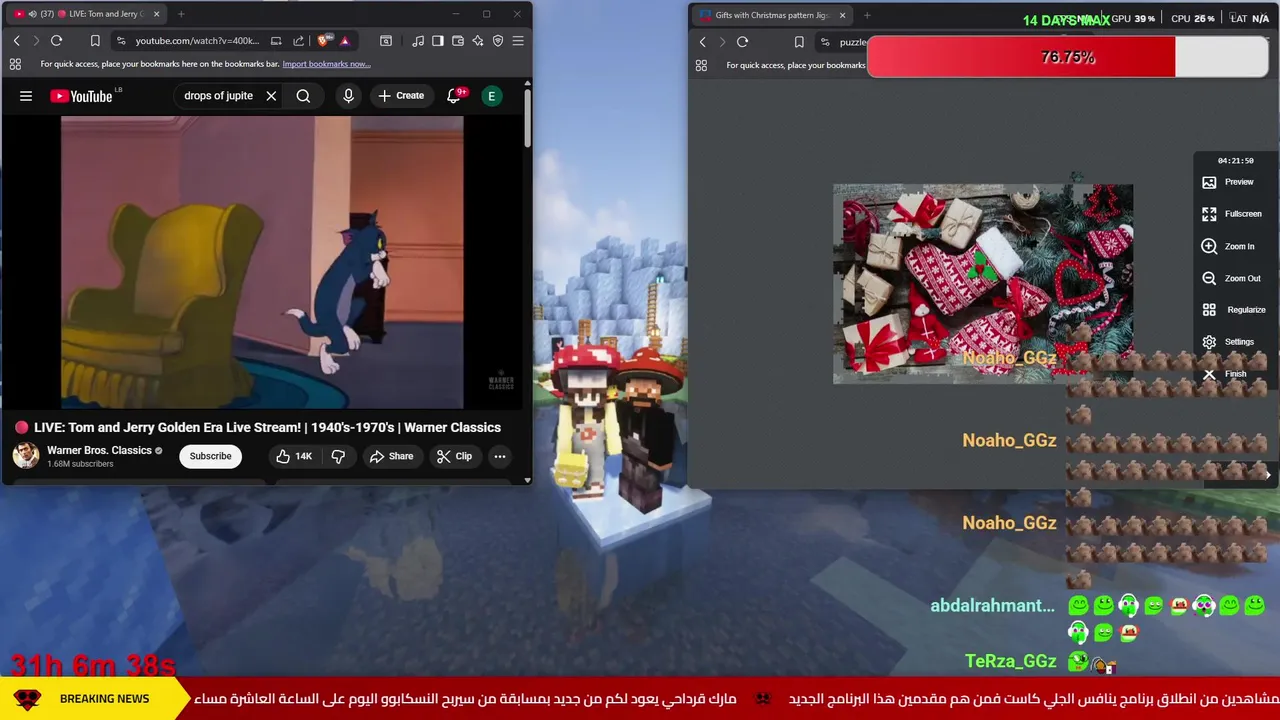The image size is (1280, 720).
Task: Open Brave Shields lion icon
Action: 323,41
